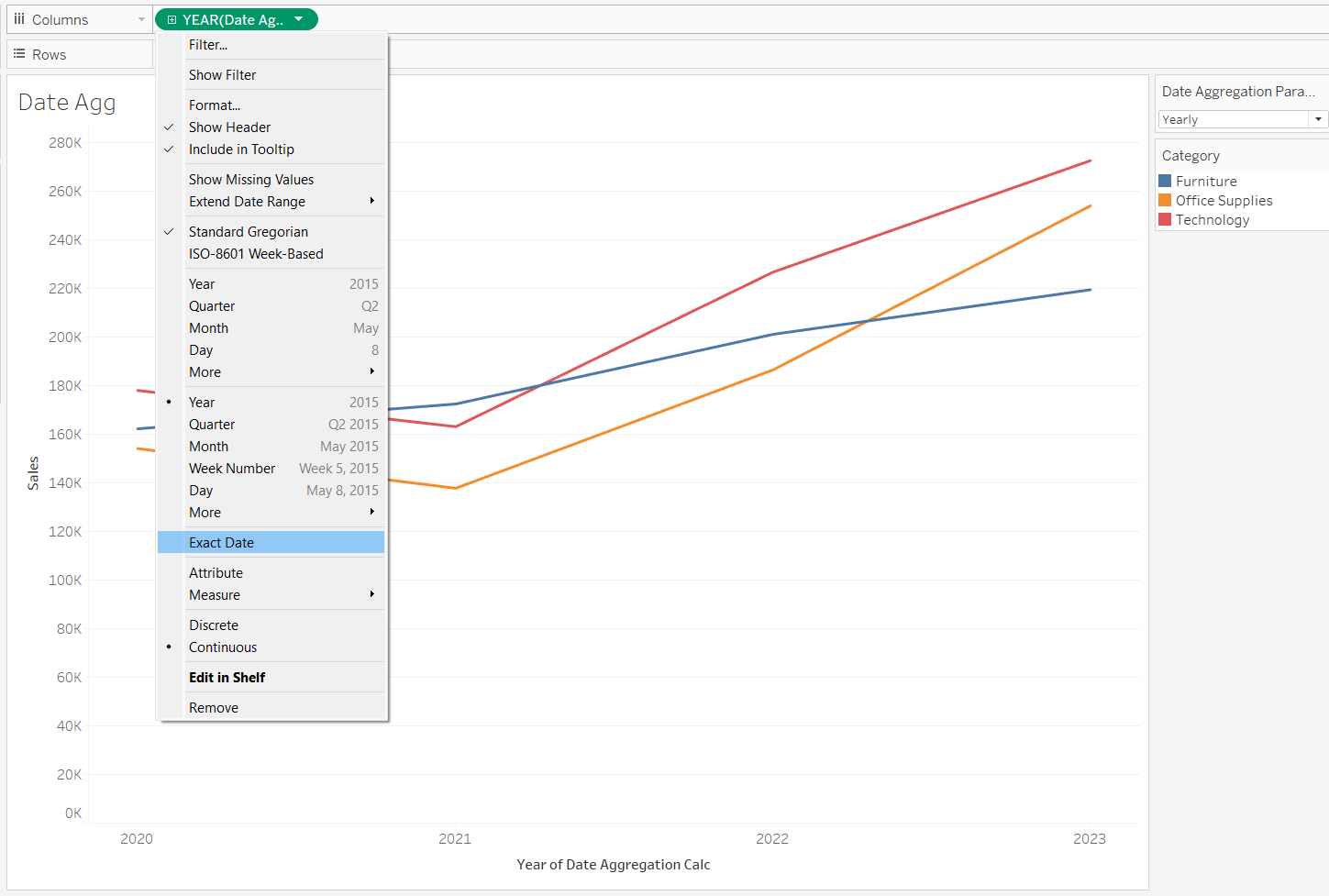Viewport: 1329px width, 896px height.
Task: Select ISO-8601 Week-Based calendar option
Action: coord(256,254)
